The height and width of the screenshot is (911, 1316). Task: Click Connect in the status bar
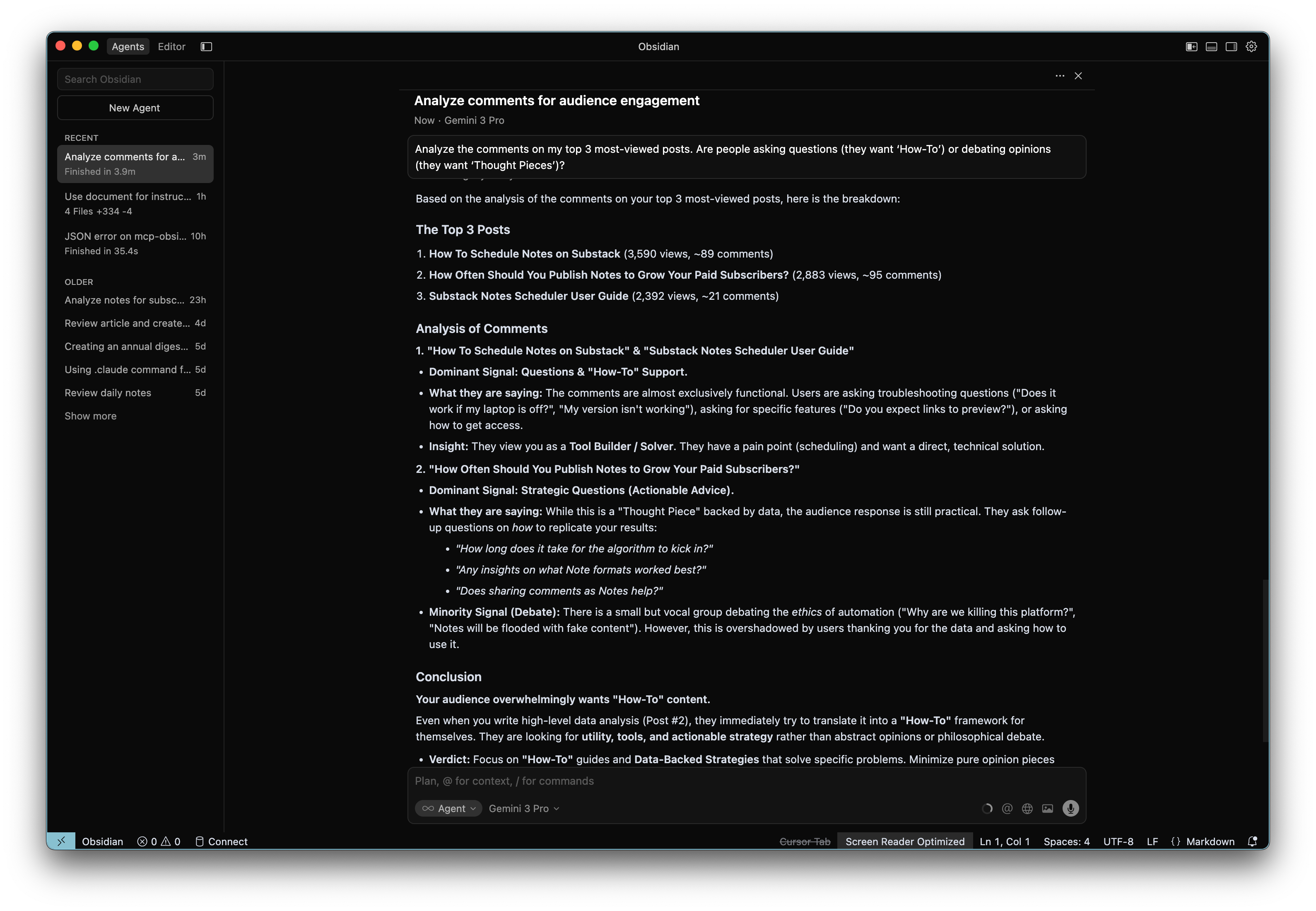coord(222,841)
